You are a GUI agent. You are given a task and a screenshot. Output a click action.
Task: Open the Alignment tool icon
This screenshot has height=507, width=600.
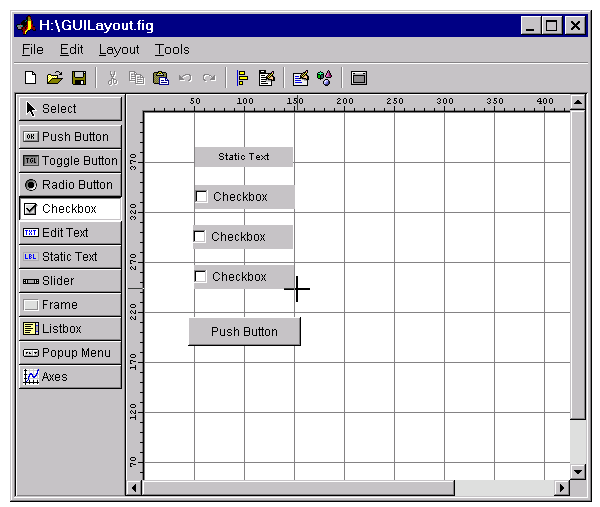pos(242,78)
